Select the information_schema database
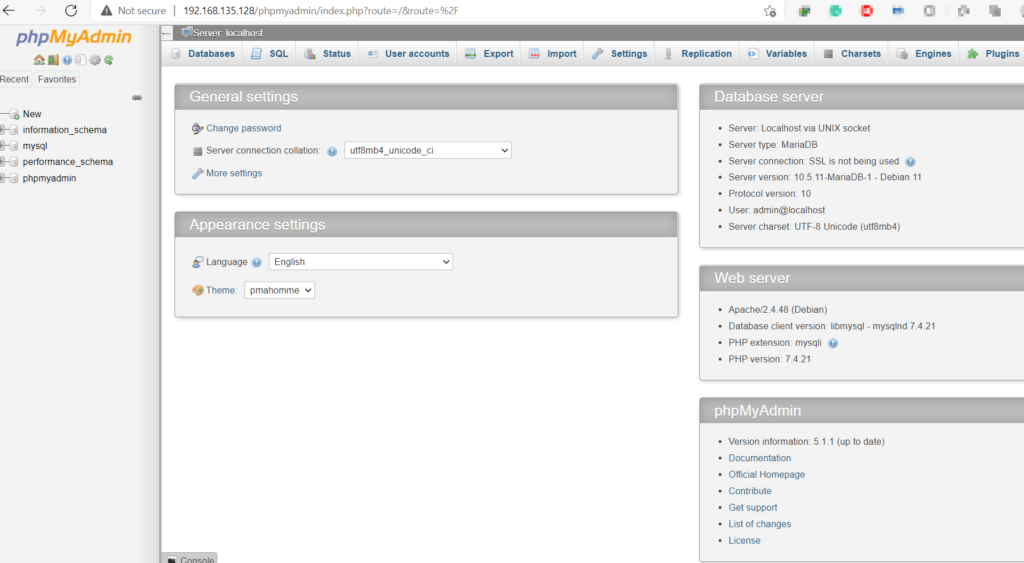 click(x=65, y=130)
